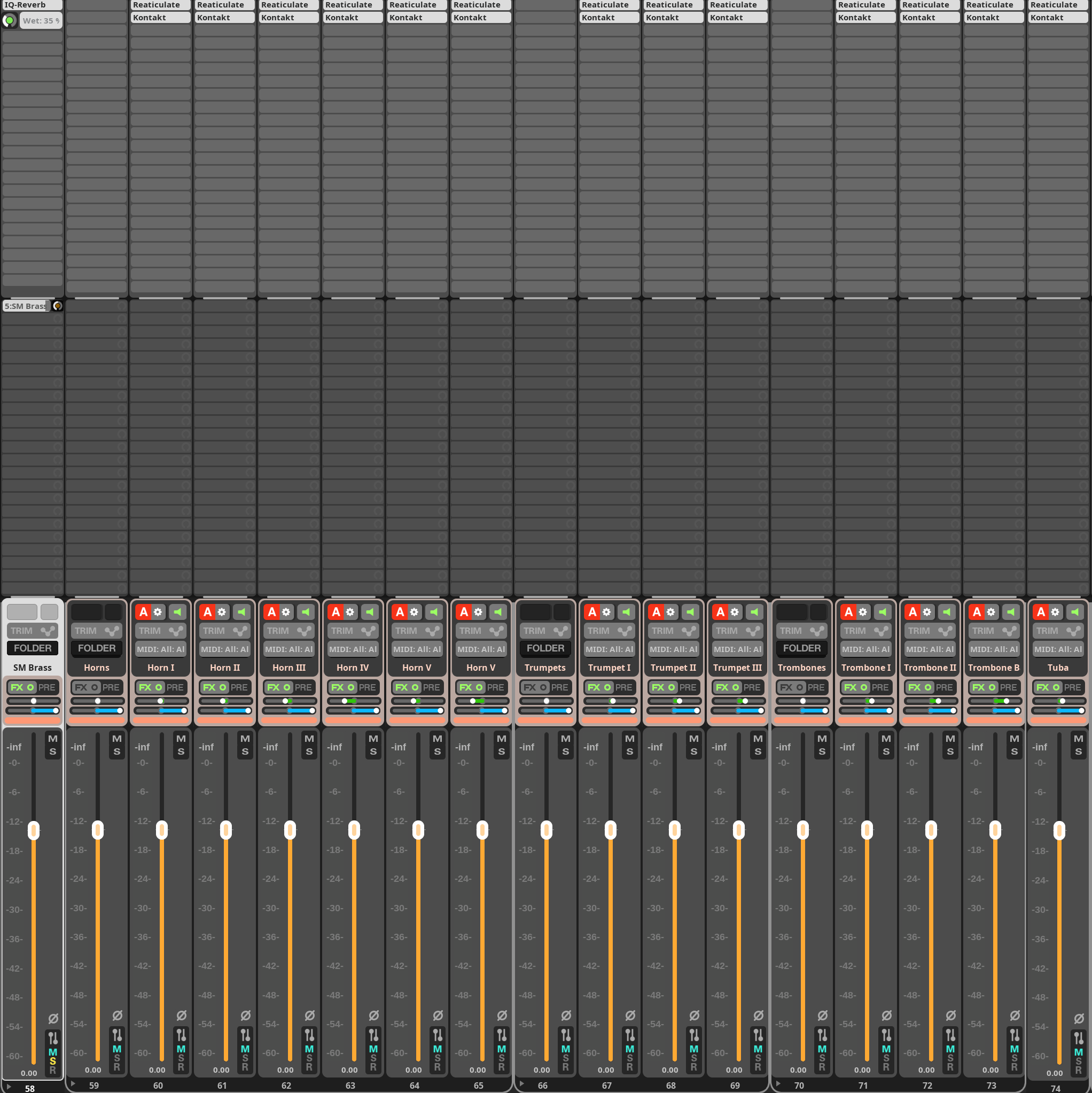Mute the Horn II track
The height and width of the screenshot is (1093, 1092).
click(x=245, y=738)
